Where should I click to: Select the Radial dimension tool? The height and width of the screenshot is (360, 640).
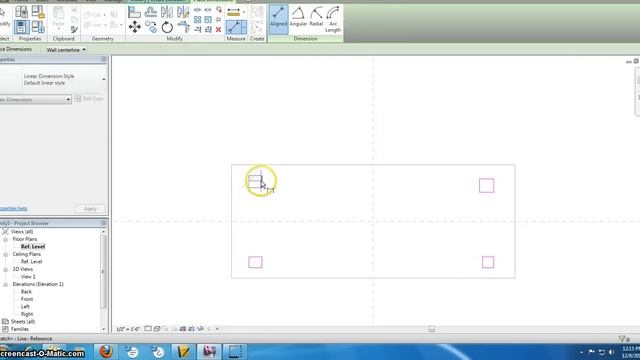coord(316,17)
